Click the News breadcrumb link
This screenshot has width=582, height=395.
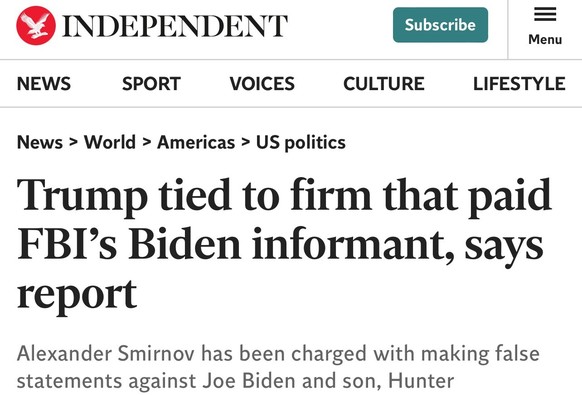[40, 142]
